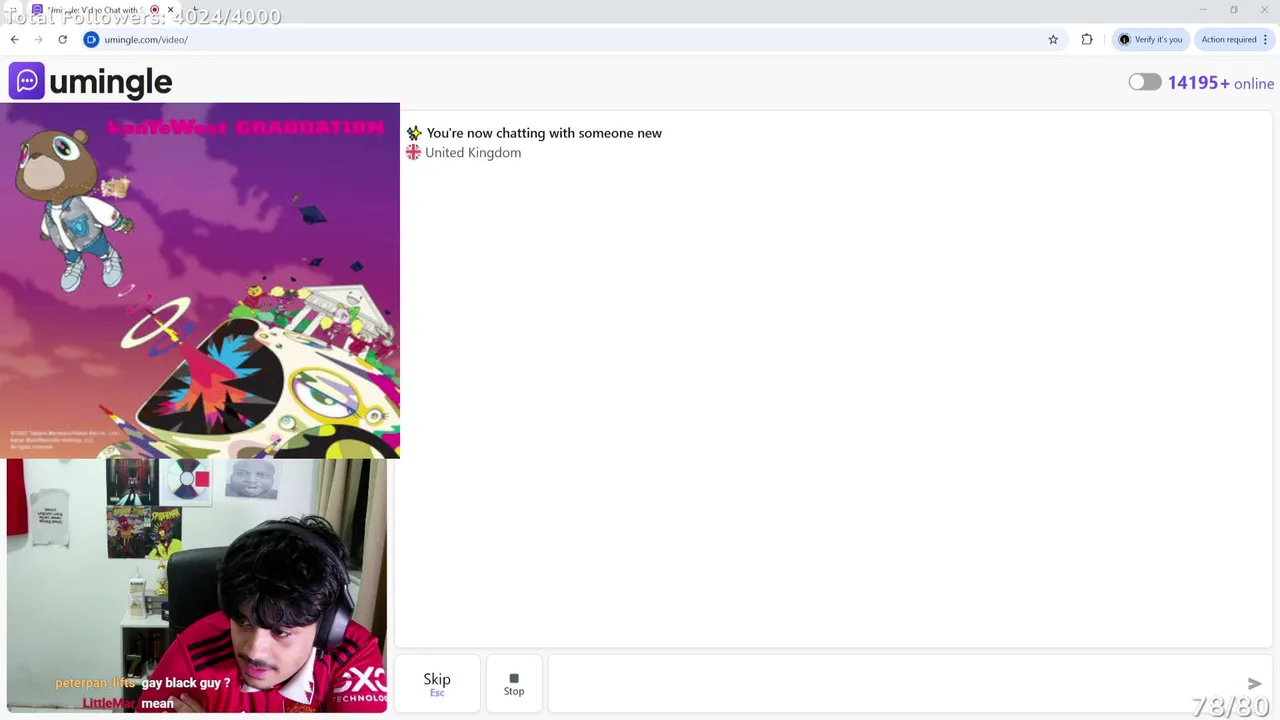Screen dimensions: 1280x720
Task: Click the star icon beside chat notice
Action: [413, 132]
